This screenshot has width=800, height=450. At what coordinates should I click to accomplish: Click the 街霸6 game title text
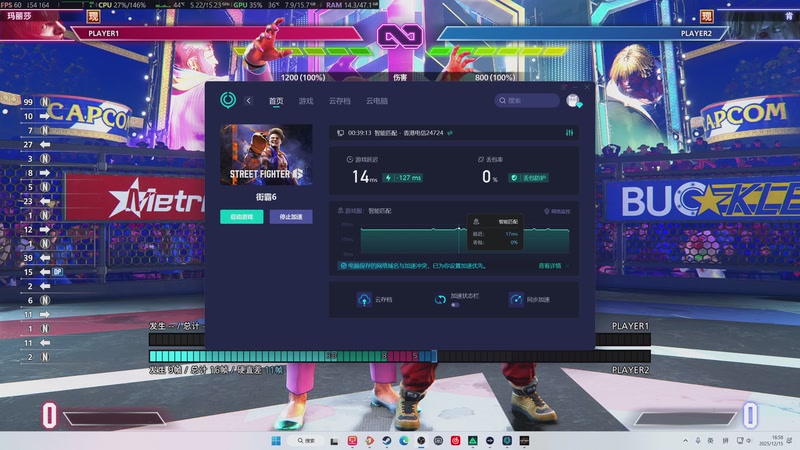pos(266,197)
